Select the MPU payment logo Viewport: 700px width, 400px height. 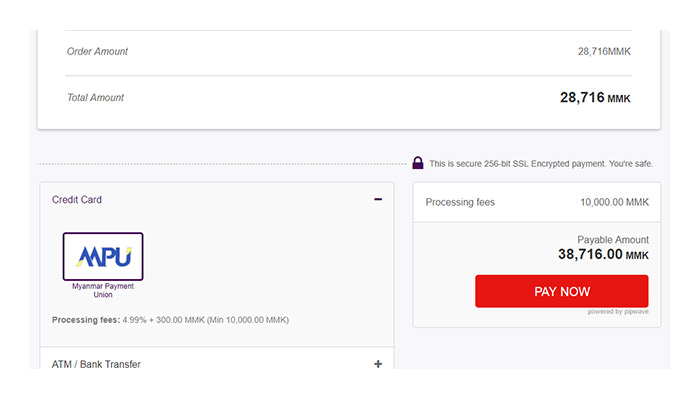[103, 256]
